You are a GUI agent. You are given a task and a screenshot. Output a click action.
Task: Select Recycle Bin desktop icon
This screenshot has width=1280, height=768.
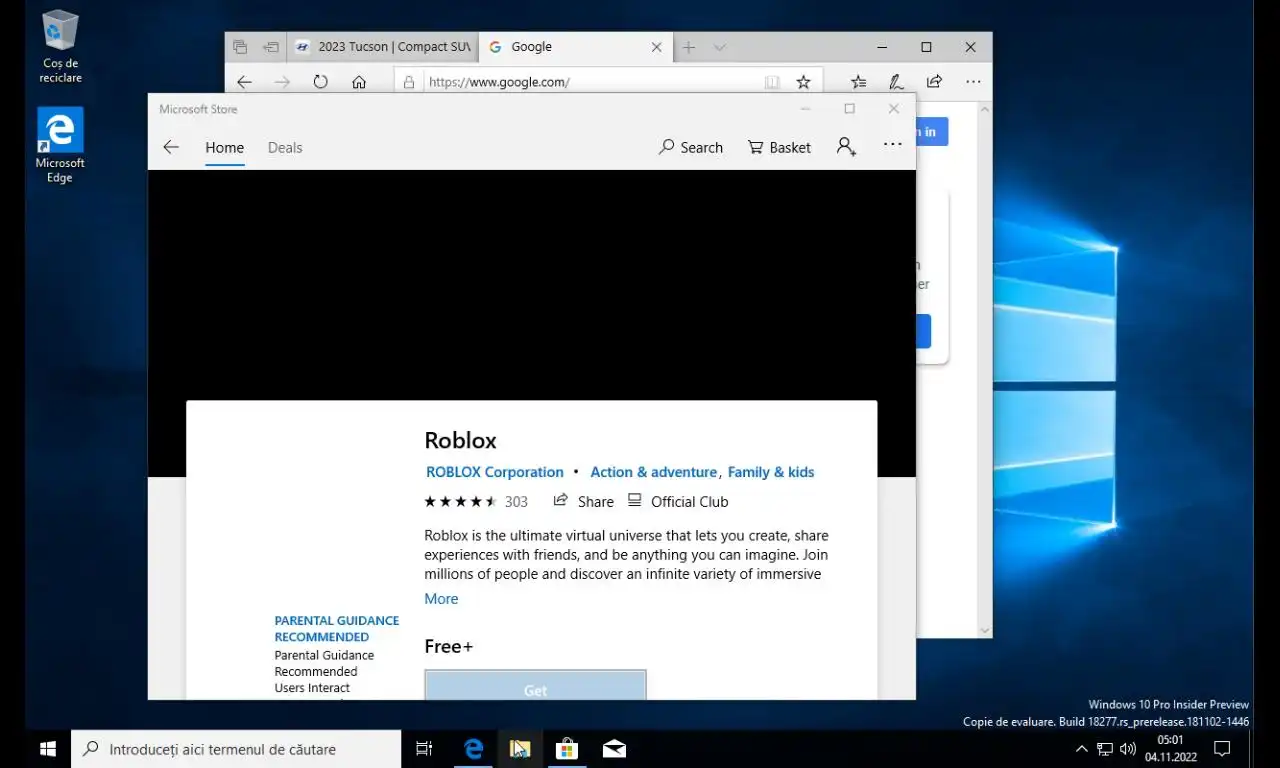point(60,46)
